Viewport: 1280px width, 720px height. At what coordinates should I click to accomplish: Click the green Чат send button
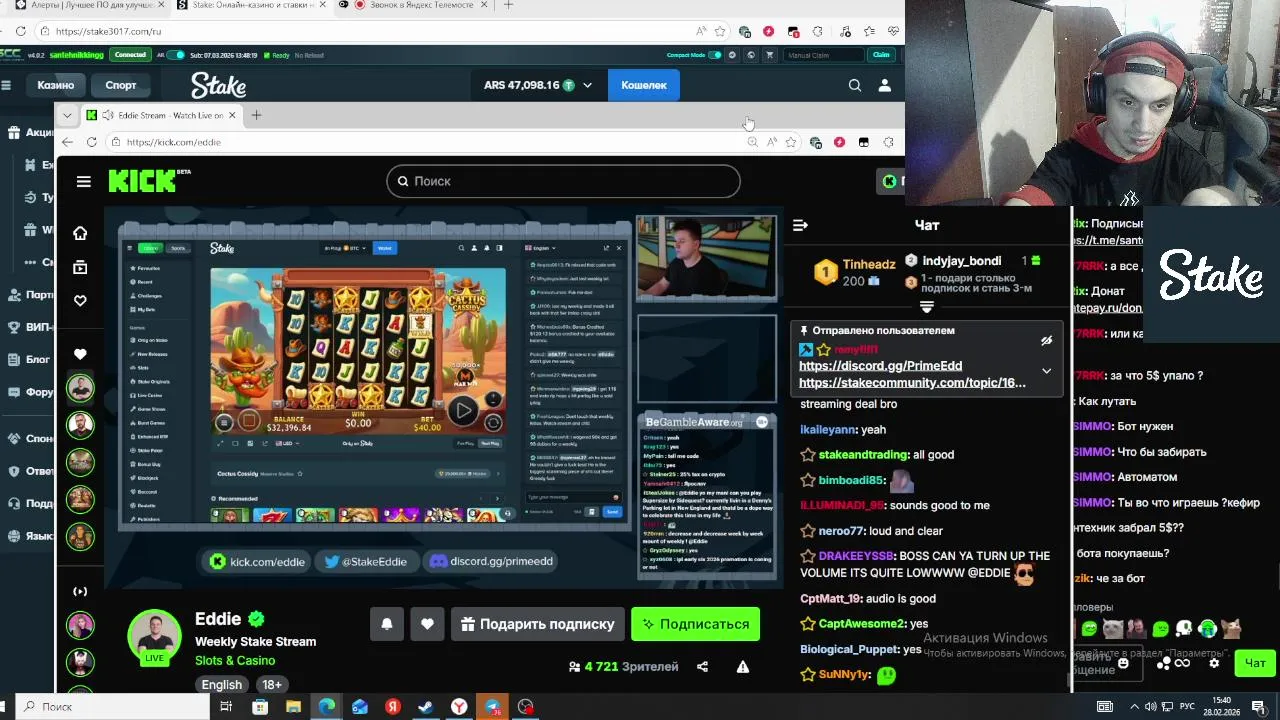(1255, 663)
